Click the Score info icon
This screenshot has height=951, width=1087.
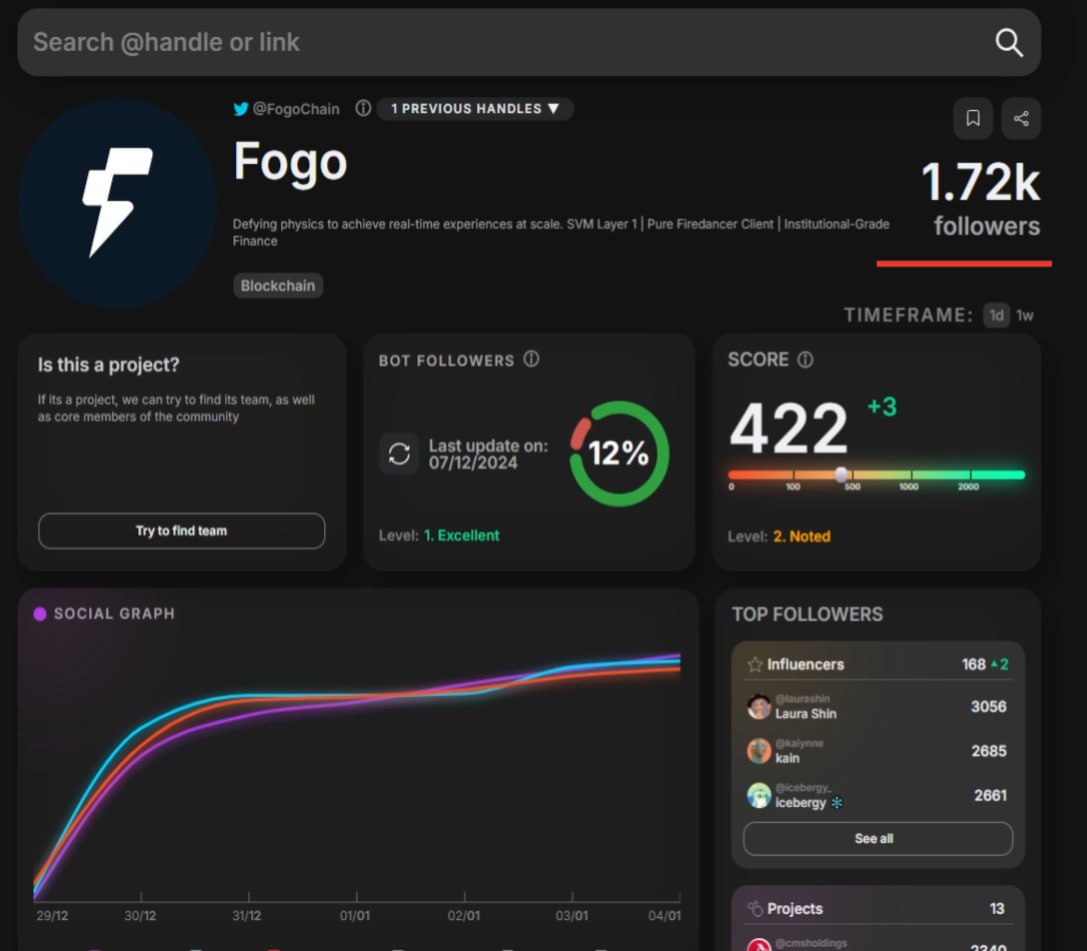805,360
